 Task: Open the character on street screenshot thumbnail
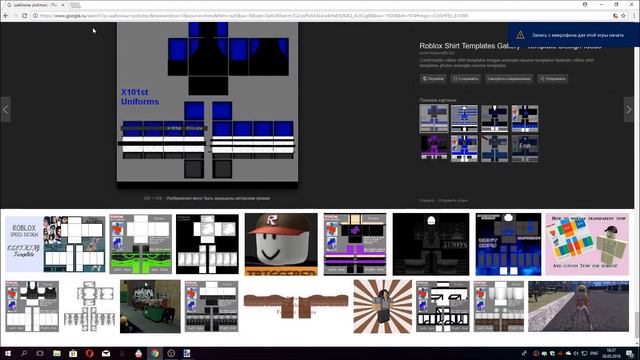pyautogui.click(x=578, y=306)
